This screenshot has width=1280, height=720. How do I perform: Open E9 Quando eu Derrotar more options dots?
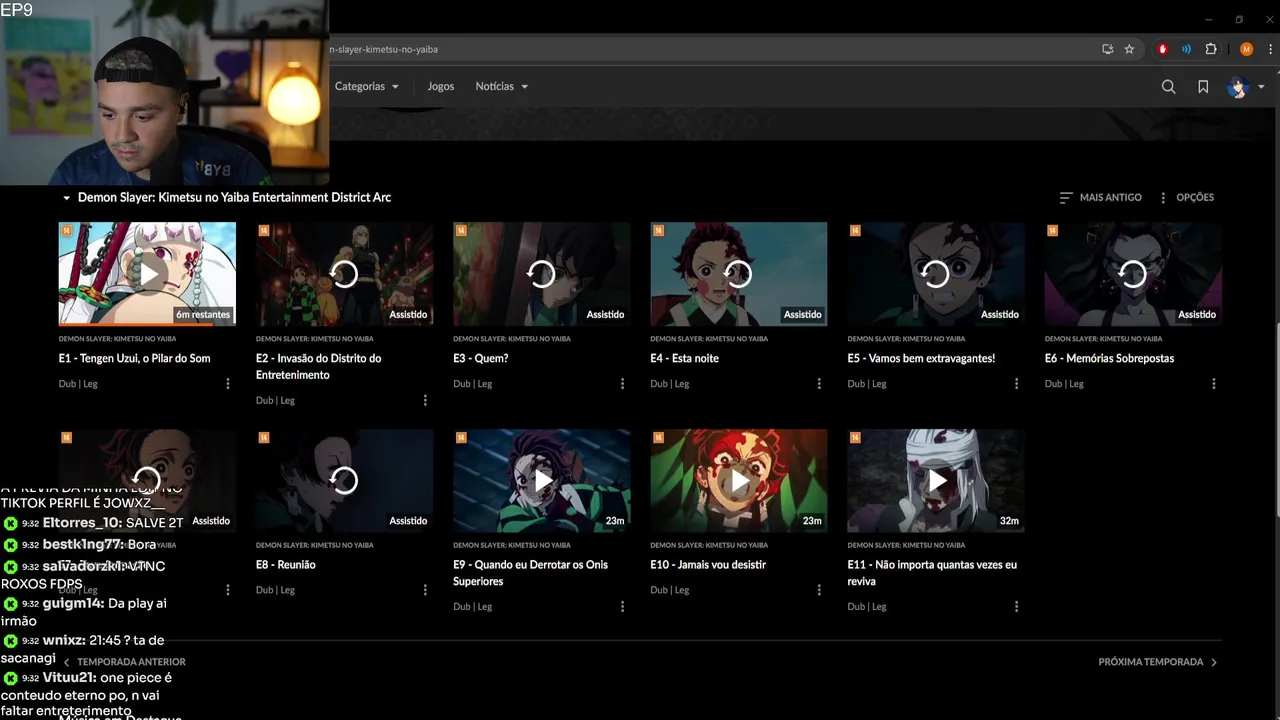pyautogui.click(x=622, y=607)
